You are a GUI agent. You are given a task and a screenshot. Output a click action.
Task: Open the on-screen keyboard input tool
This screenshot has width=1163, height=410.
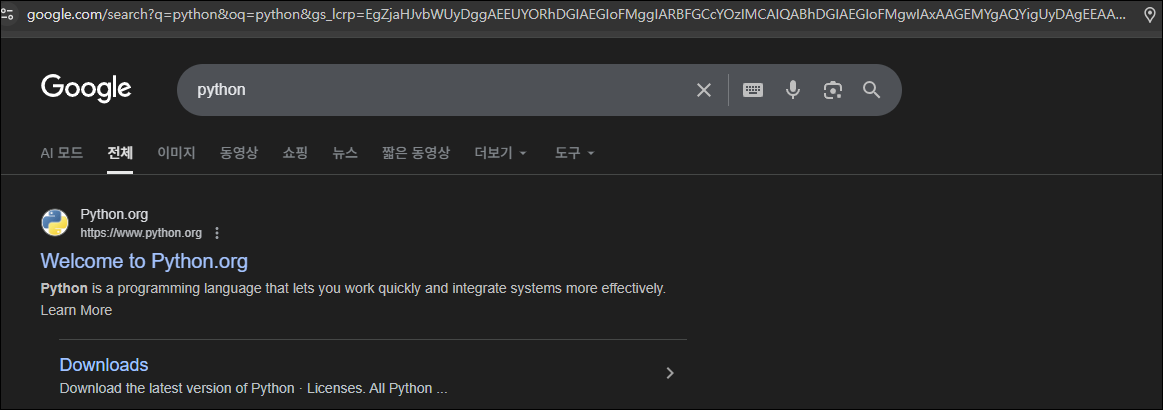[753, 90]
